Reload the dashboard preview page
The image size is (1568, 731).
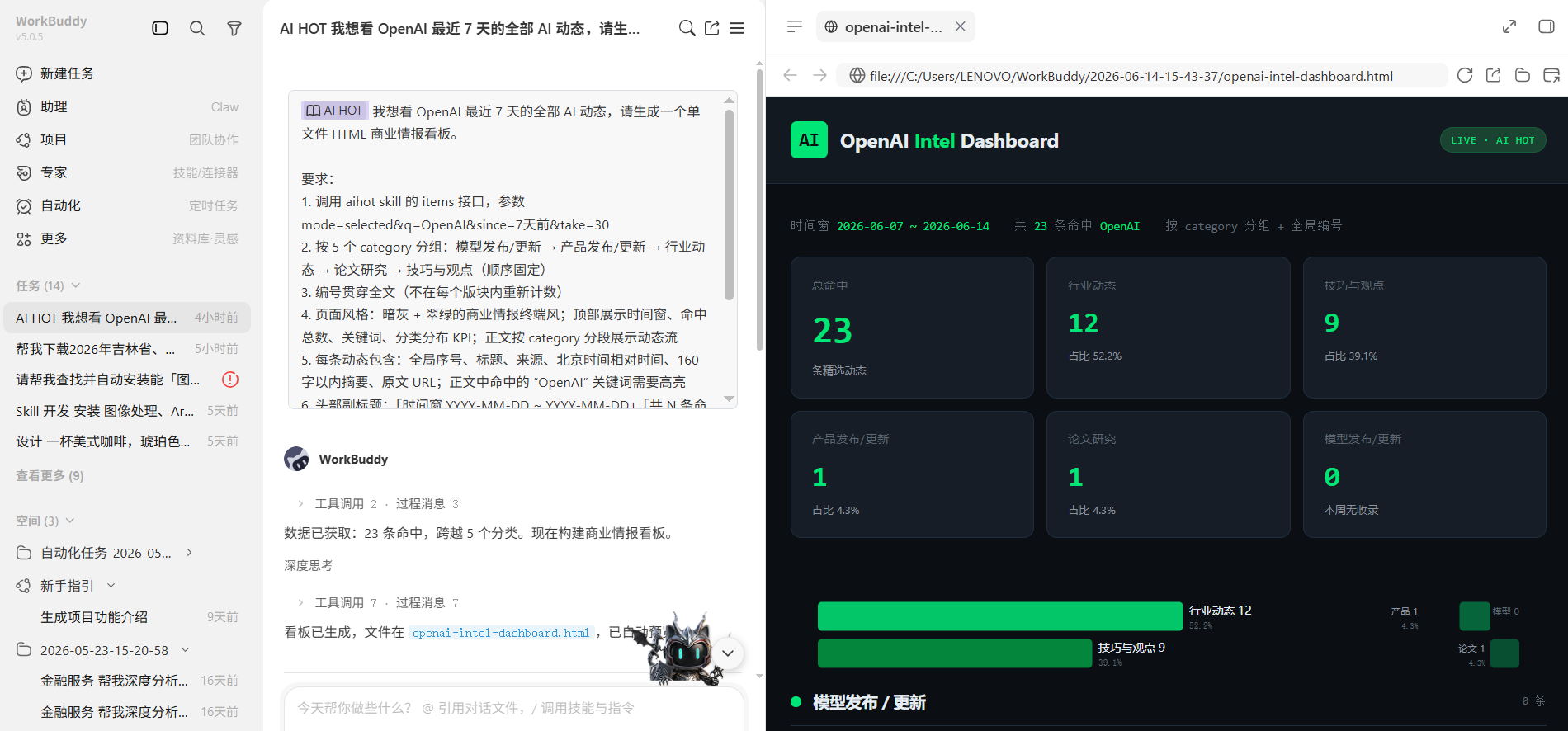click(x=1465, y=75)
